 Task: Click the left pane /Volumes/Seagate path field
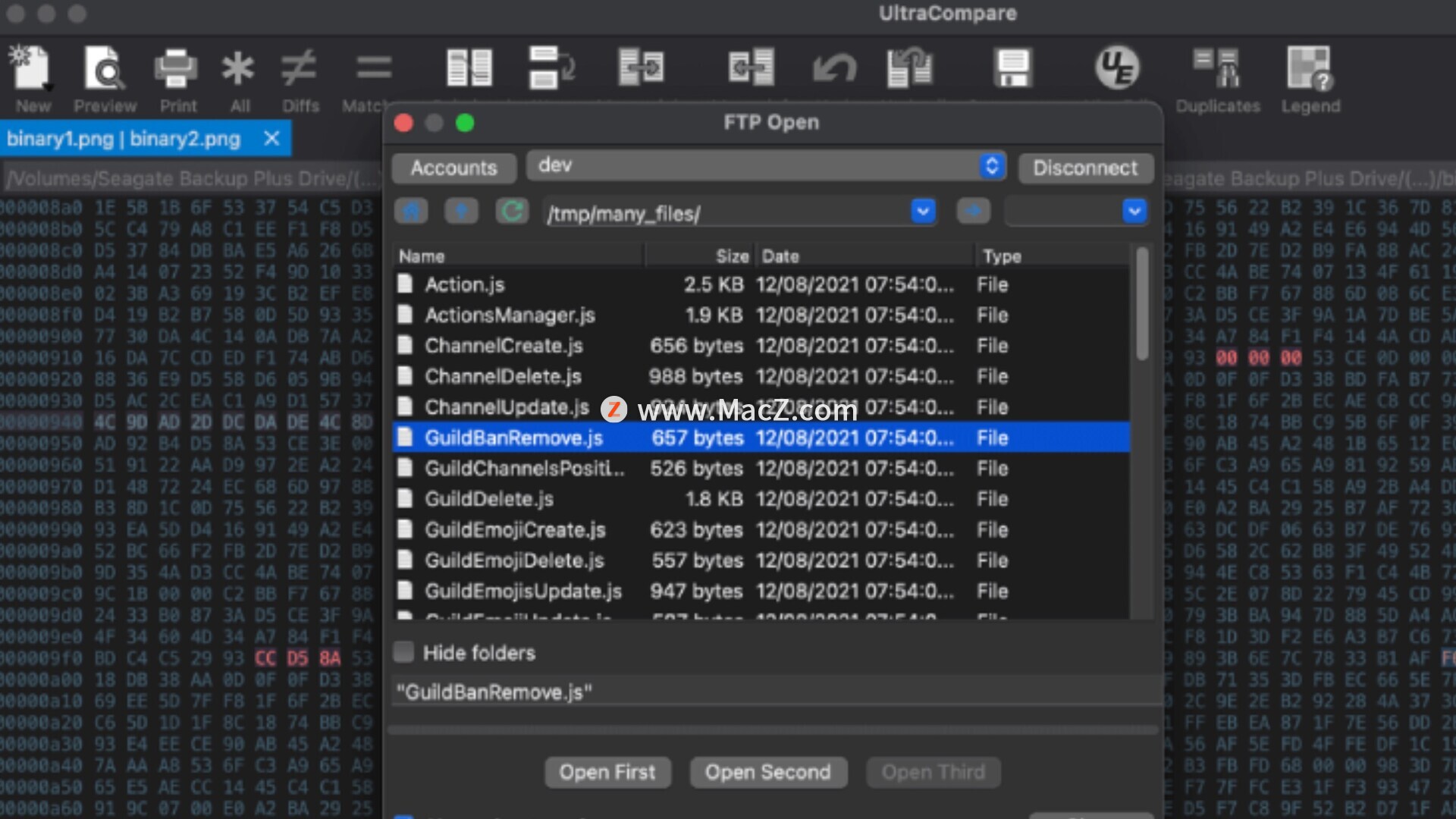pyautogui.click(x=191, y=179)
